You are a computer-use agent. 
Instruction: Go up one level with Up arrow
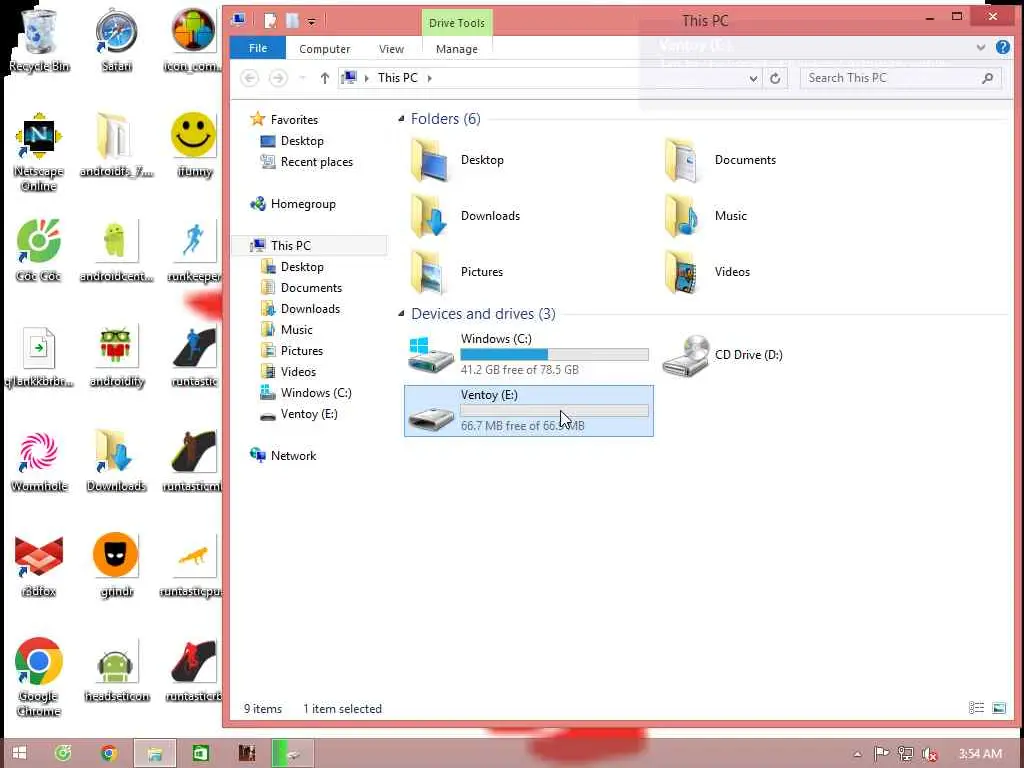pos(325,78)
